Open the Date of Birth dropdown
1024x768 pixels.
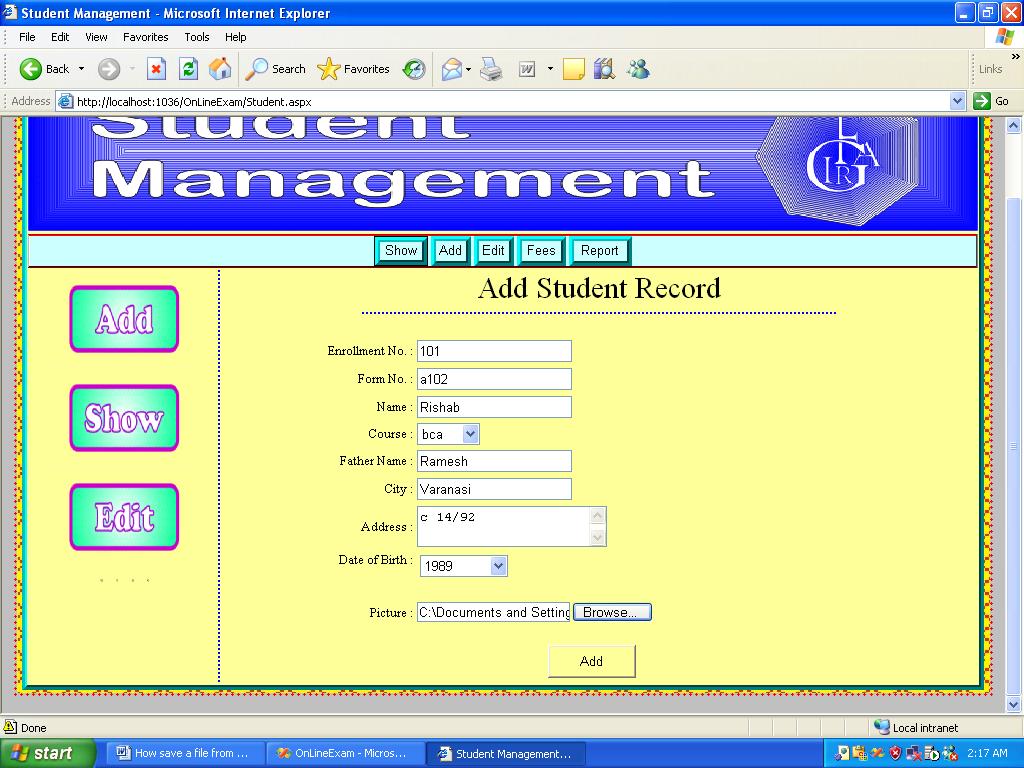click(498, 565)
